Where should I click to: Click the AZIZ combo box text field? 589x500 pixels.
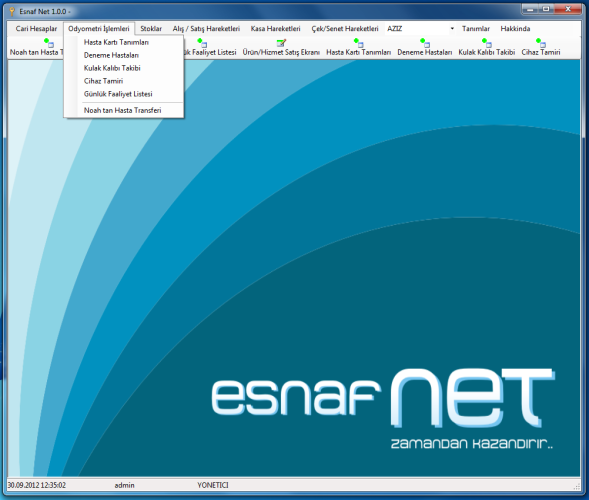click(x=417, y=29)
